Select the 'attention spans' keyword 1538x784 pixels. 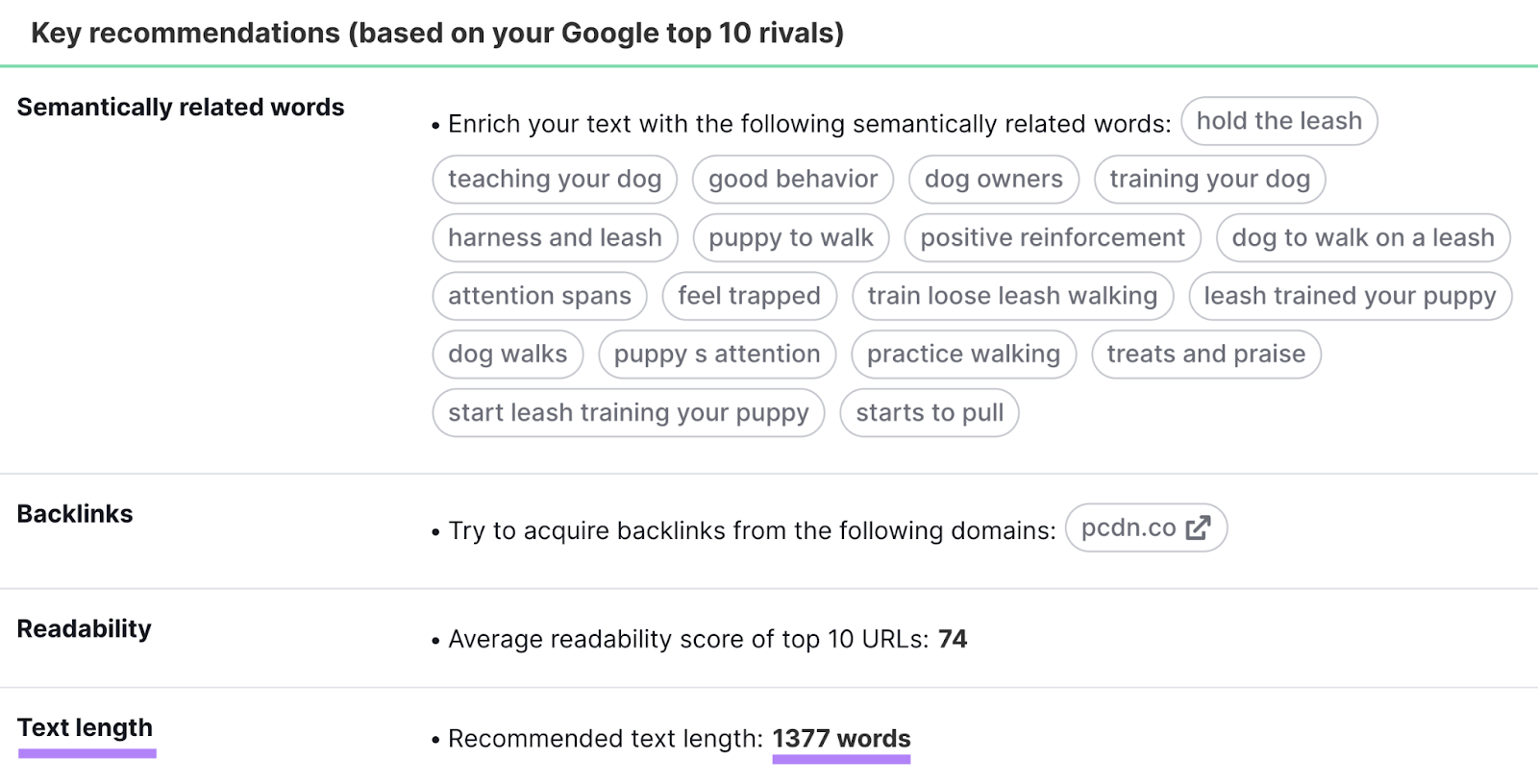coord(539,296)
